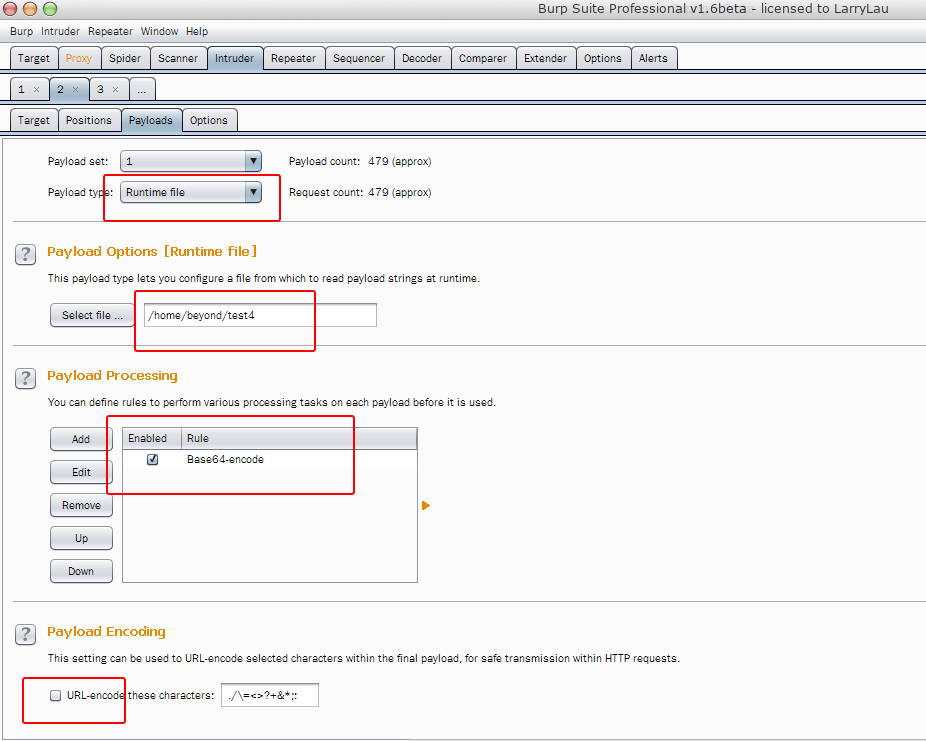The width and height of the screenshot is (926, 741).
Task: Switch to the Alerts tab
Action: click(653, 58)
